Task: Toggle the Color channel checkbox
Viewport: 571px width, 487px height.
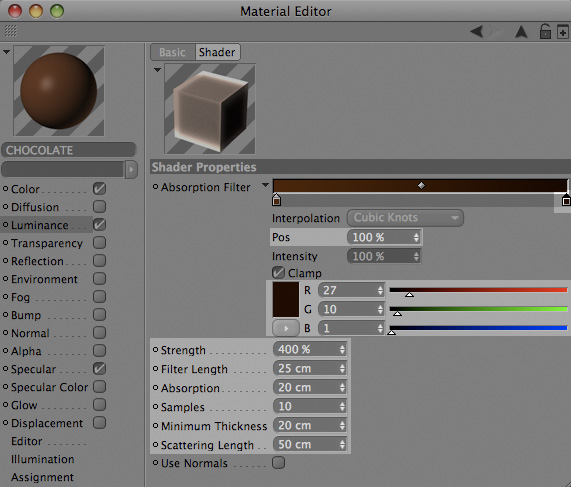Action: [x=99, y=189]
